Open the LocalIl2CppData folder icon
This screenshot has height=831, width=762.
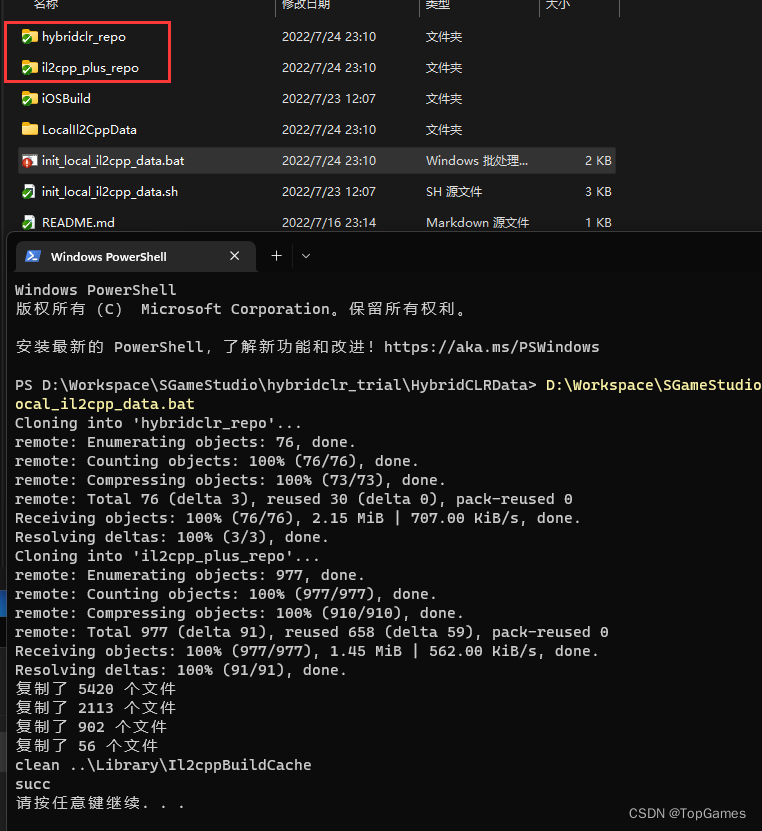(29, 129)
